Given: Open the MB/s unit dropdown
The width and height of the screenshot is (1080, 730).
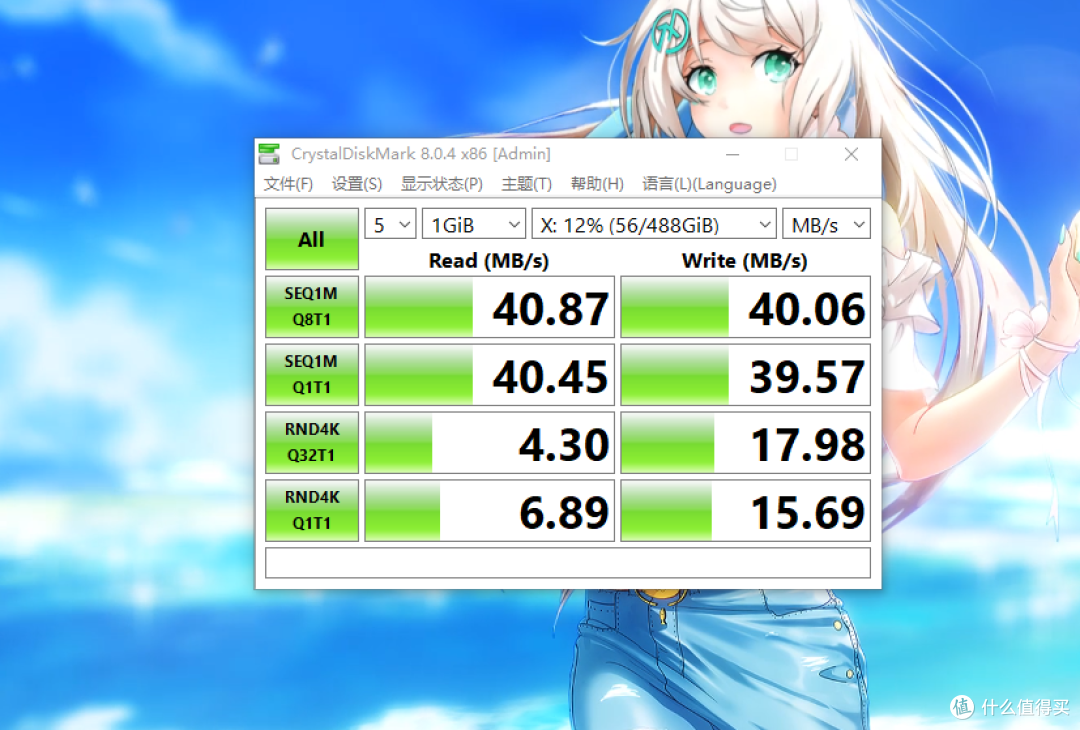Looking at the screenshot, I should point(827,225).
